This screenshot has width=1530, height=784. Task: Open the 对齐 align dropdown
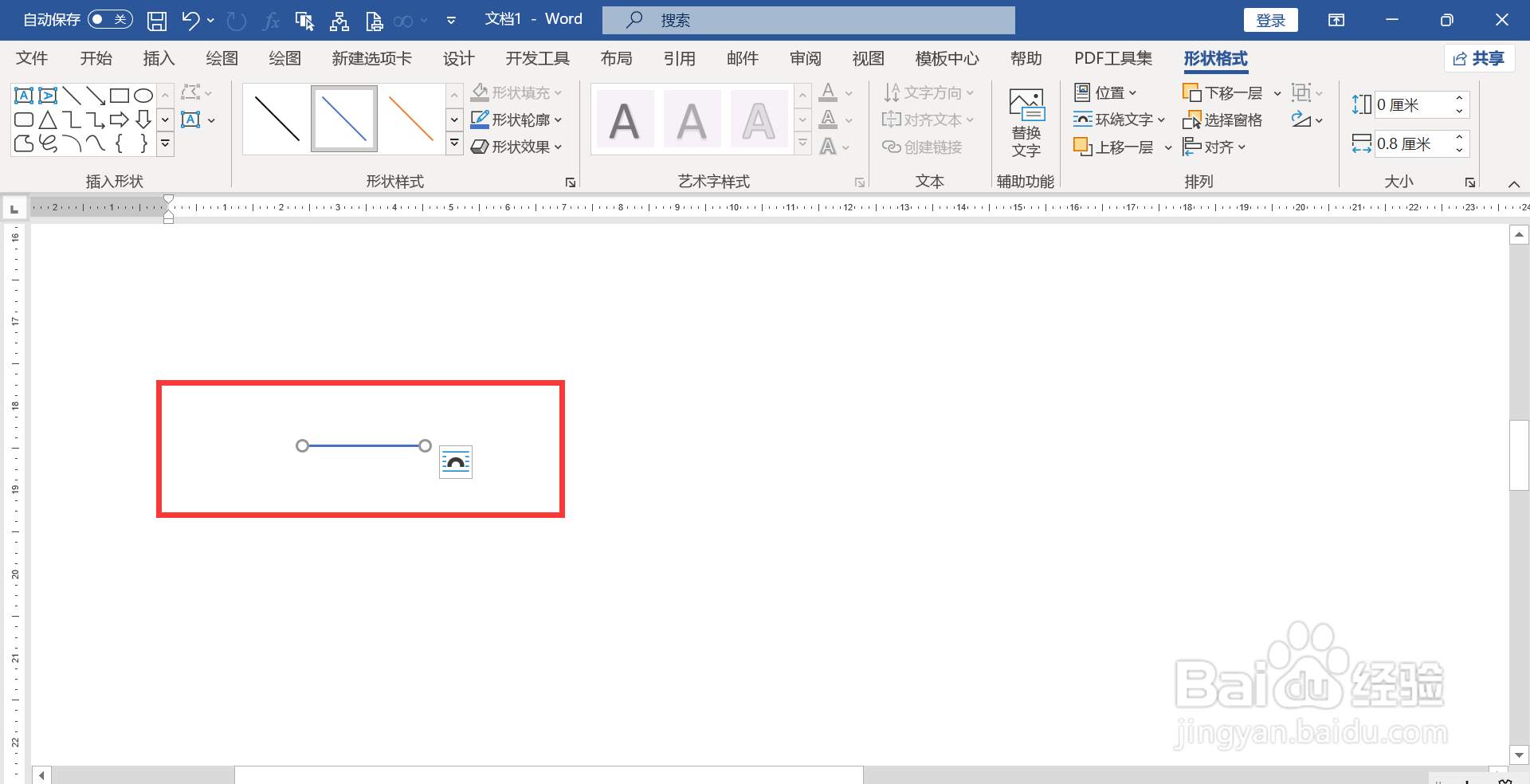click(x=1214, y=147)
